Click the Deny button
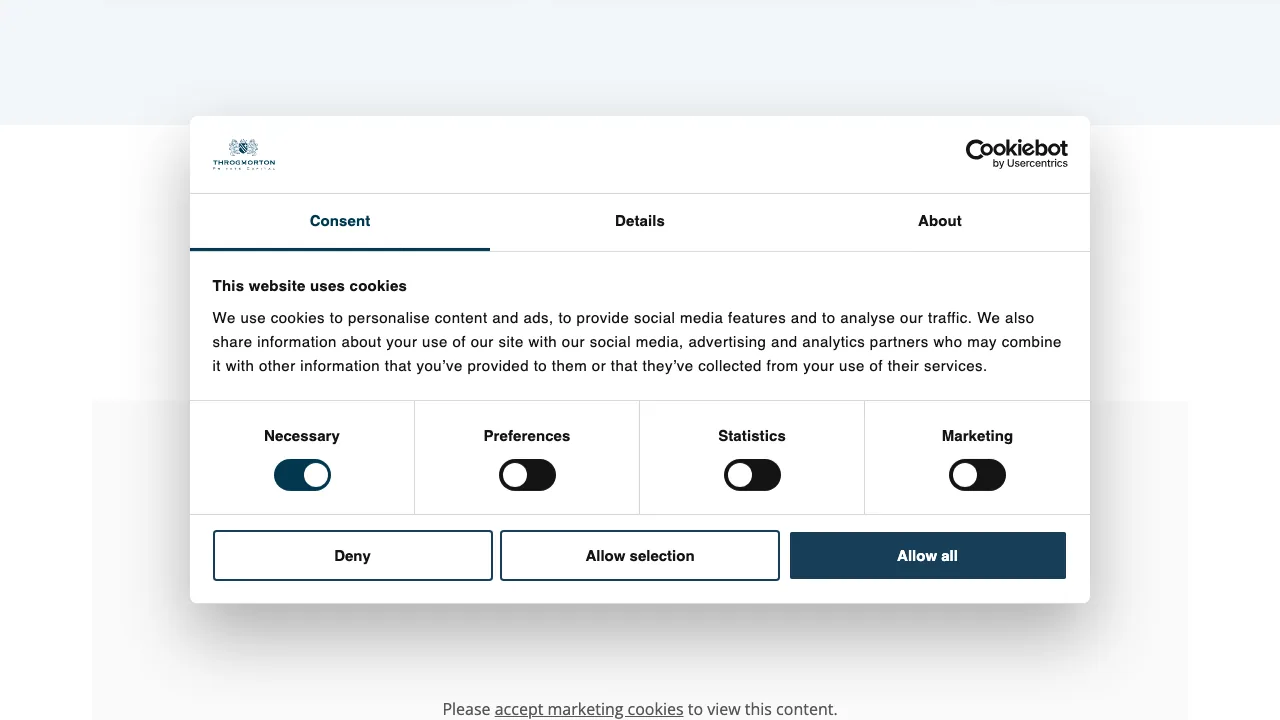The height and width of the screenshot is (720, 1280). point(352,555)
